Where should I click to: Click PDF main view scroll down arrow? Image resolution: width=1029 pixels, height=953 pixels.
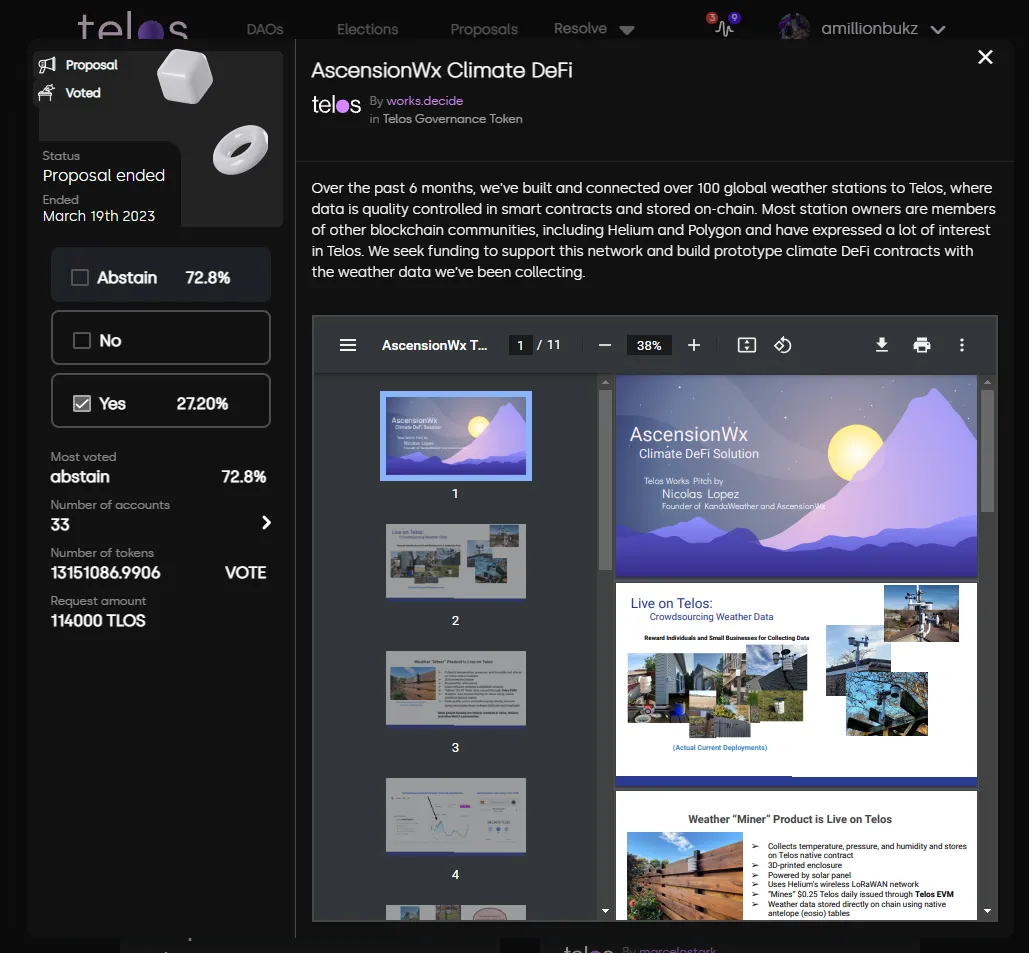pyautogui.click(x=987, y=911)
